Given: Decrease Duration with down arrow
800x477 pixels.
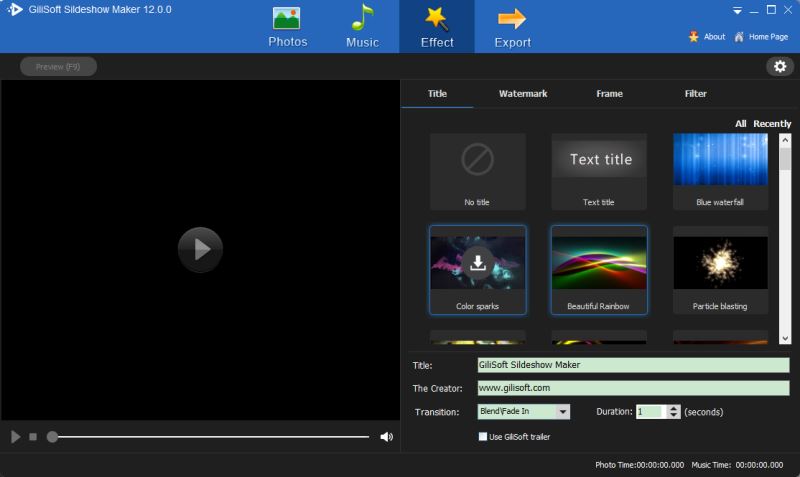Looking at the screenshot, I should pyautogui.click(x=674, y=415).
